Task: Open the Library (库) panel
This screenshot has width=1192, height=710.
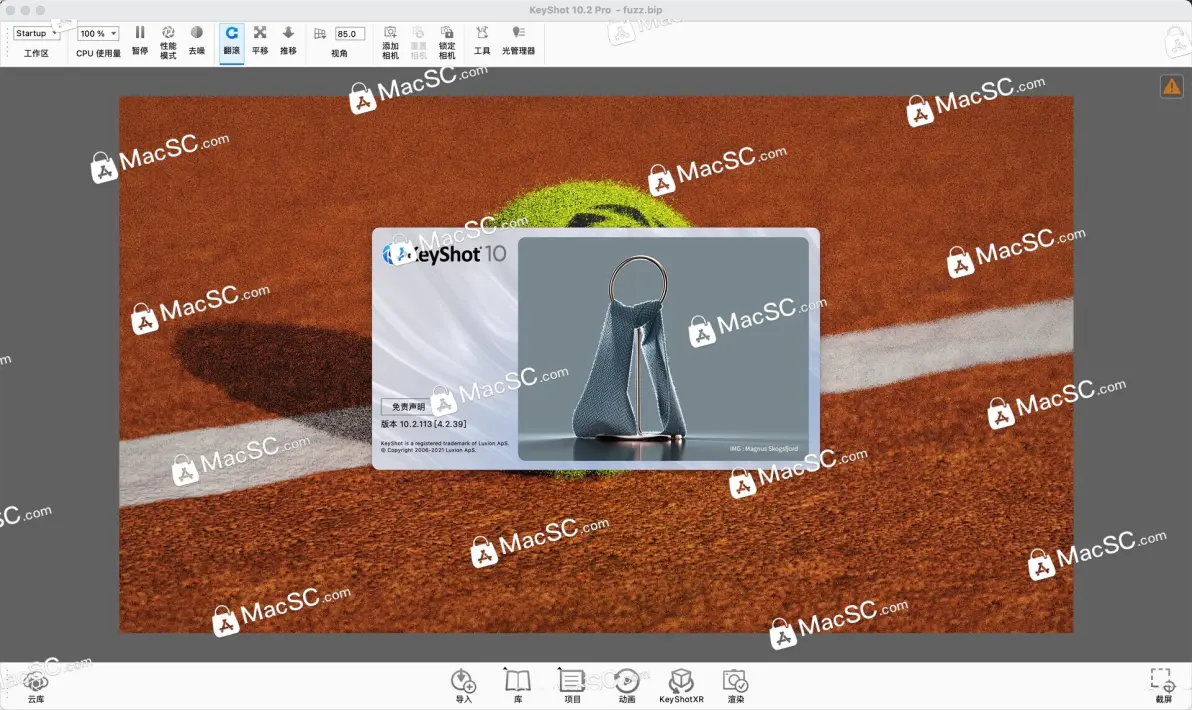Action: [518, 686]
